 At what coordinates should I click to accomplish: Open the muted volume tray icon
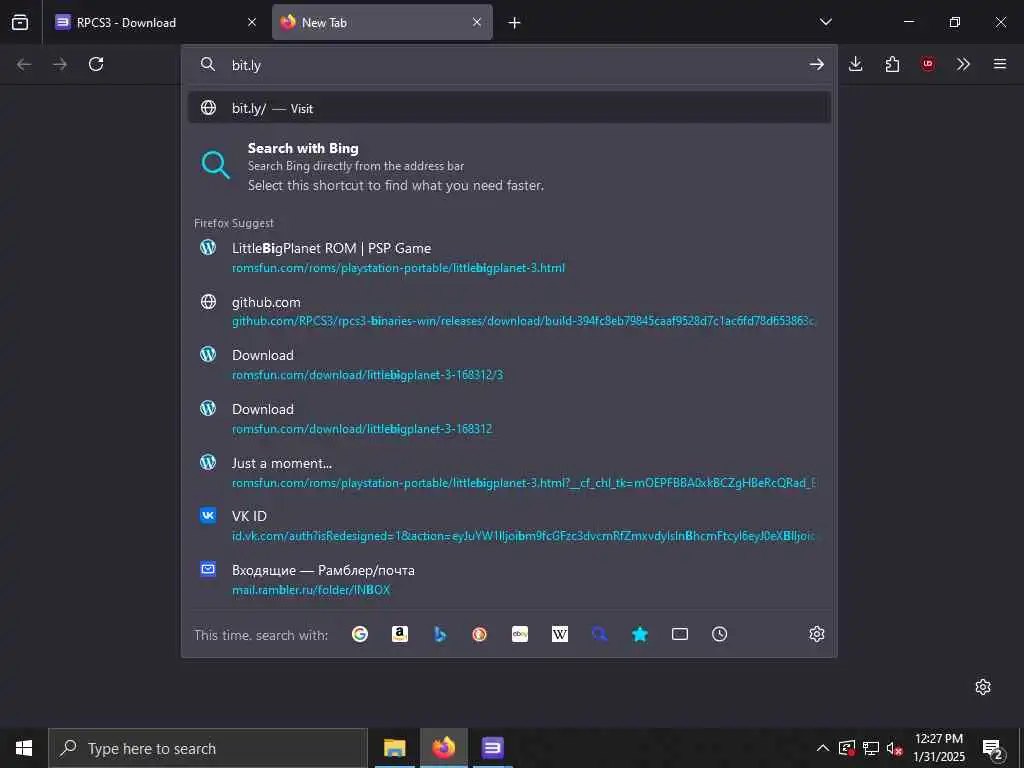894,748
